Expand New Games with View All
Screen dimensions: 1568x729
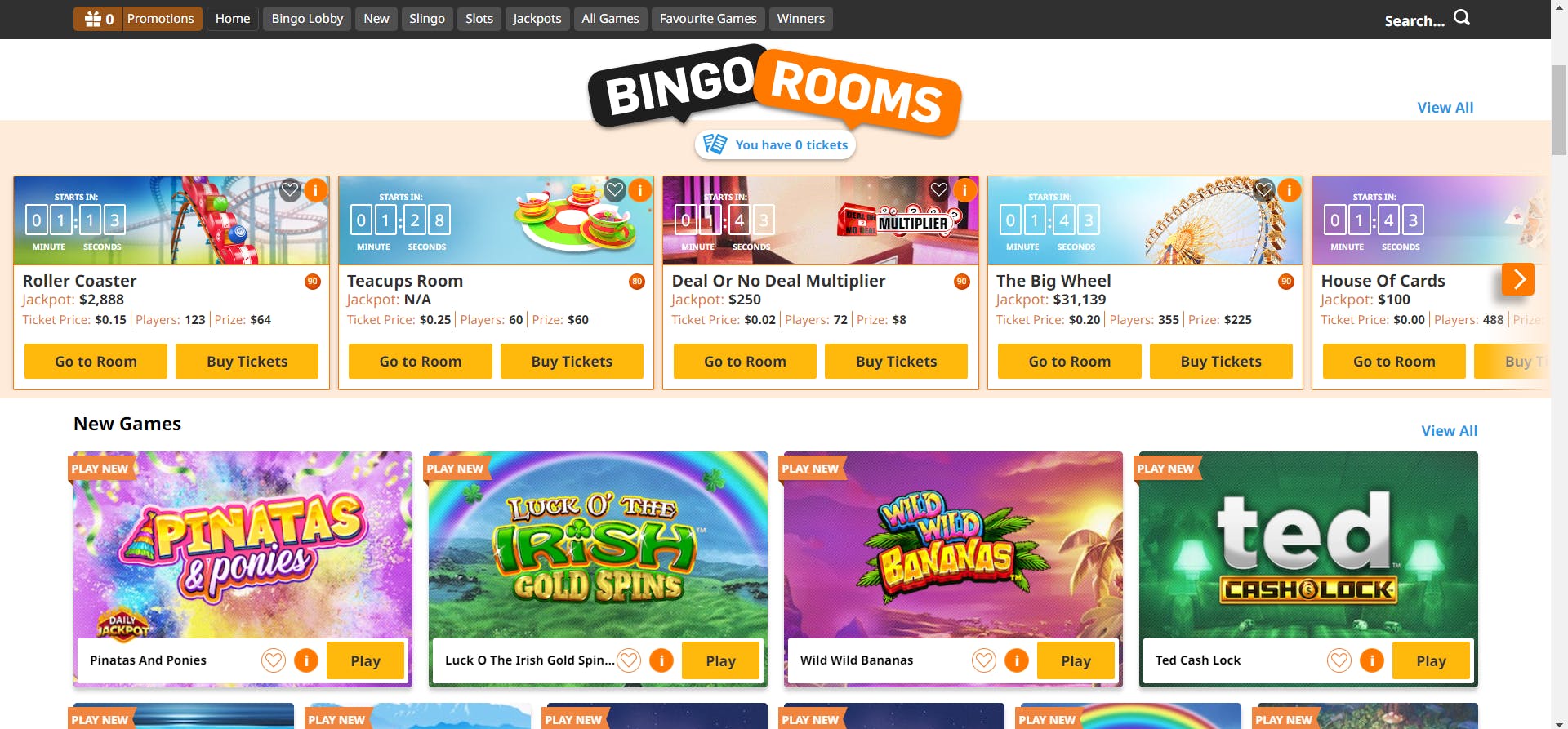[x=1449, y=431]
